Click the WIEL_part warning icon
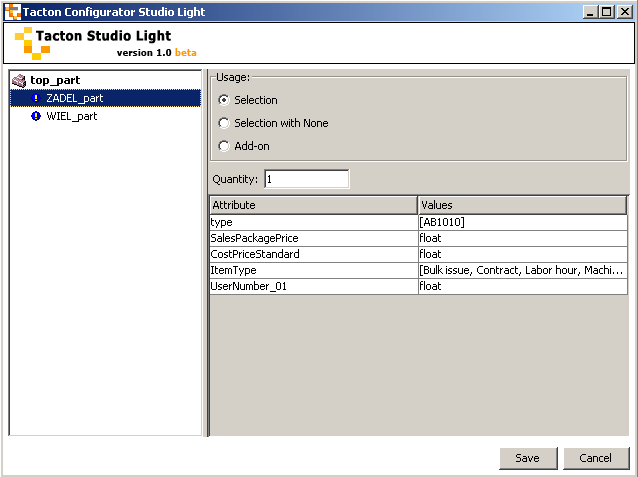Image resolution: width=638 pixels, height=477 pixels. [36, 116]
